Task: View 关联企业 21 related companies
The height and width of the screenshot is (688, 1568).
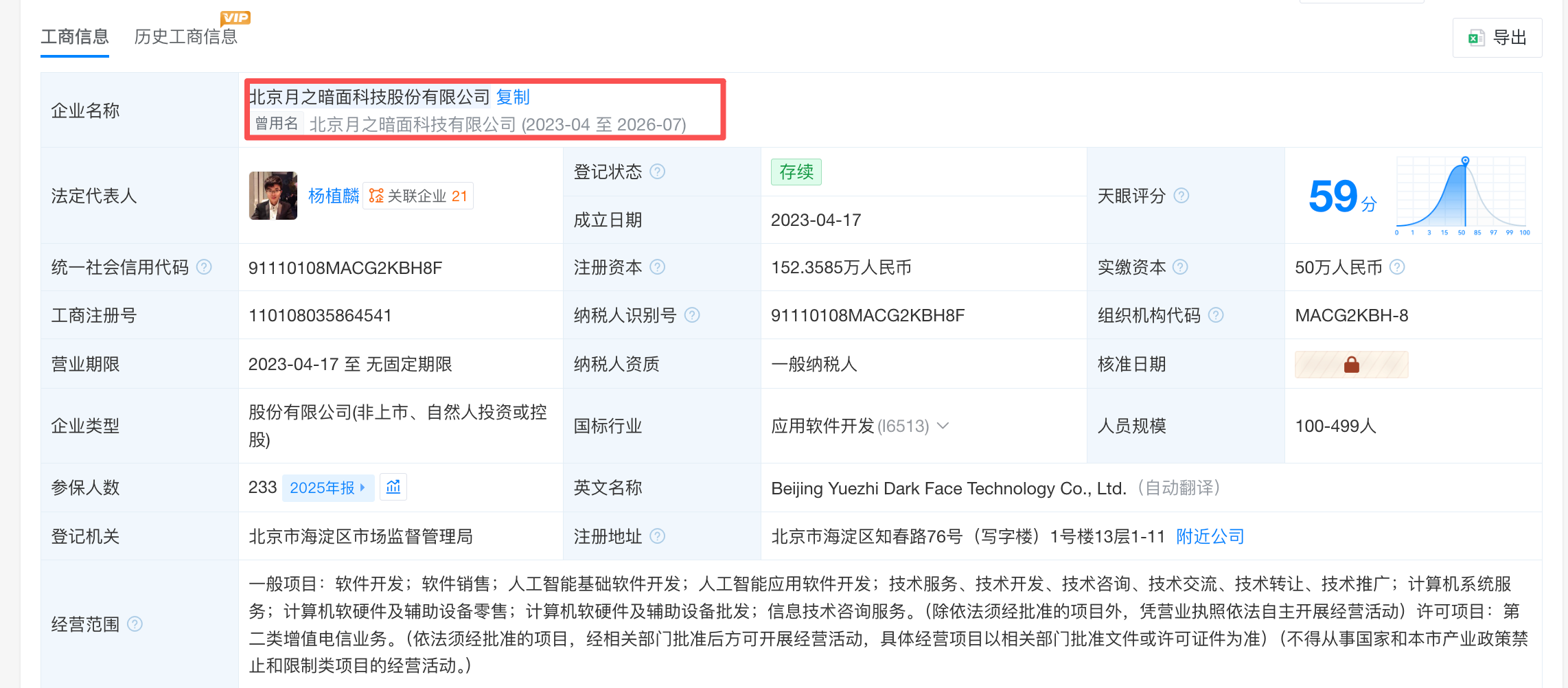Action: click(418, 196)
